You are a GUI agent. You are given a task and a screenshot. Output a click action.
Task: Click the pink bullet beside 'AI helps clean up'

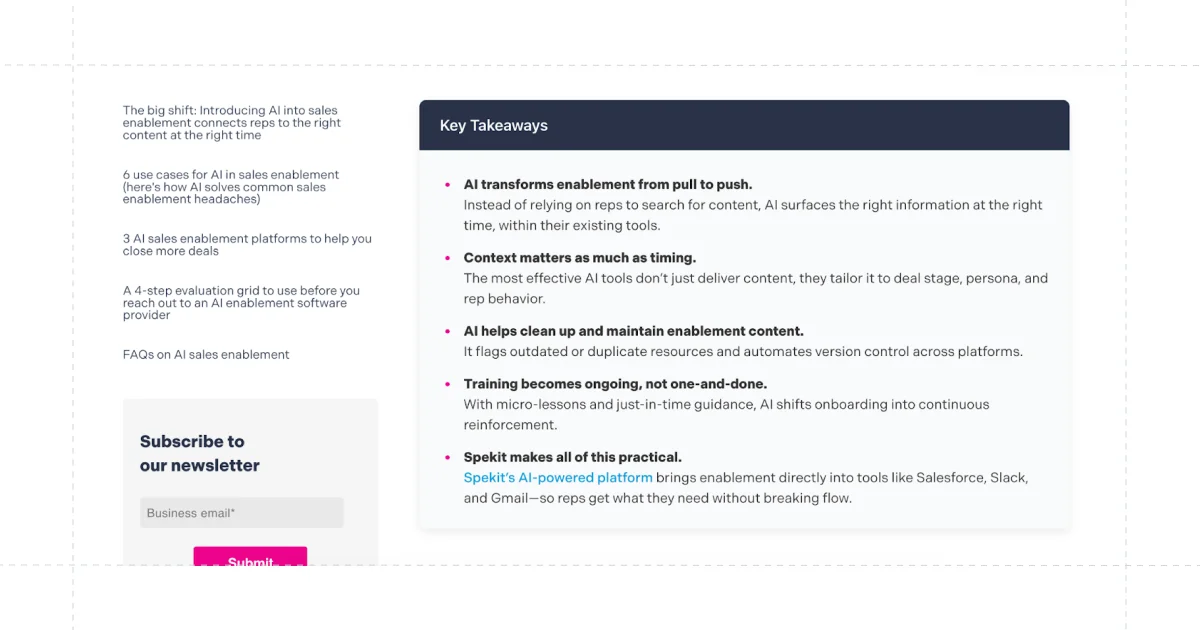pos(447,331)
